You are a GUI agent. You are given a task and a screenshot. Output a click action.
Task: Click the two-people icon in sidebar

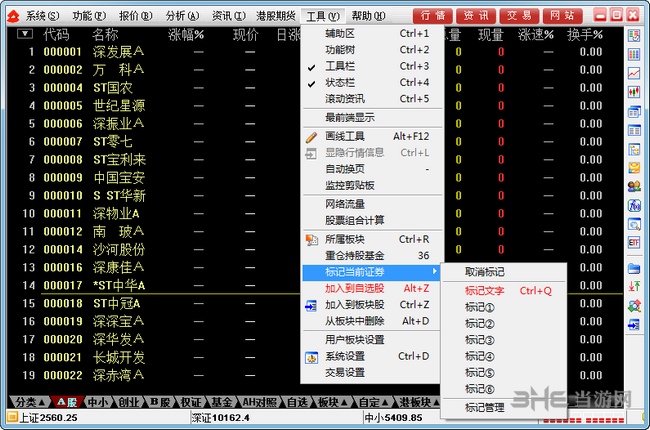(x=634, y=187)
